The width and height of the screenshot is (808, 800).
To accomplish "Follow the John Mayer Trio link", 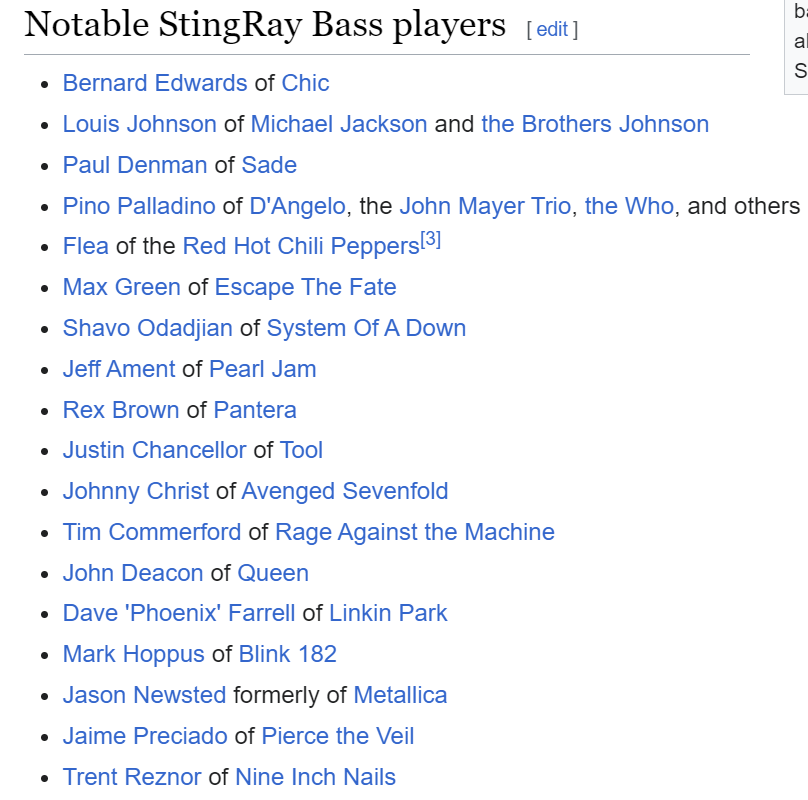I will (x=485, y=206).
